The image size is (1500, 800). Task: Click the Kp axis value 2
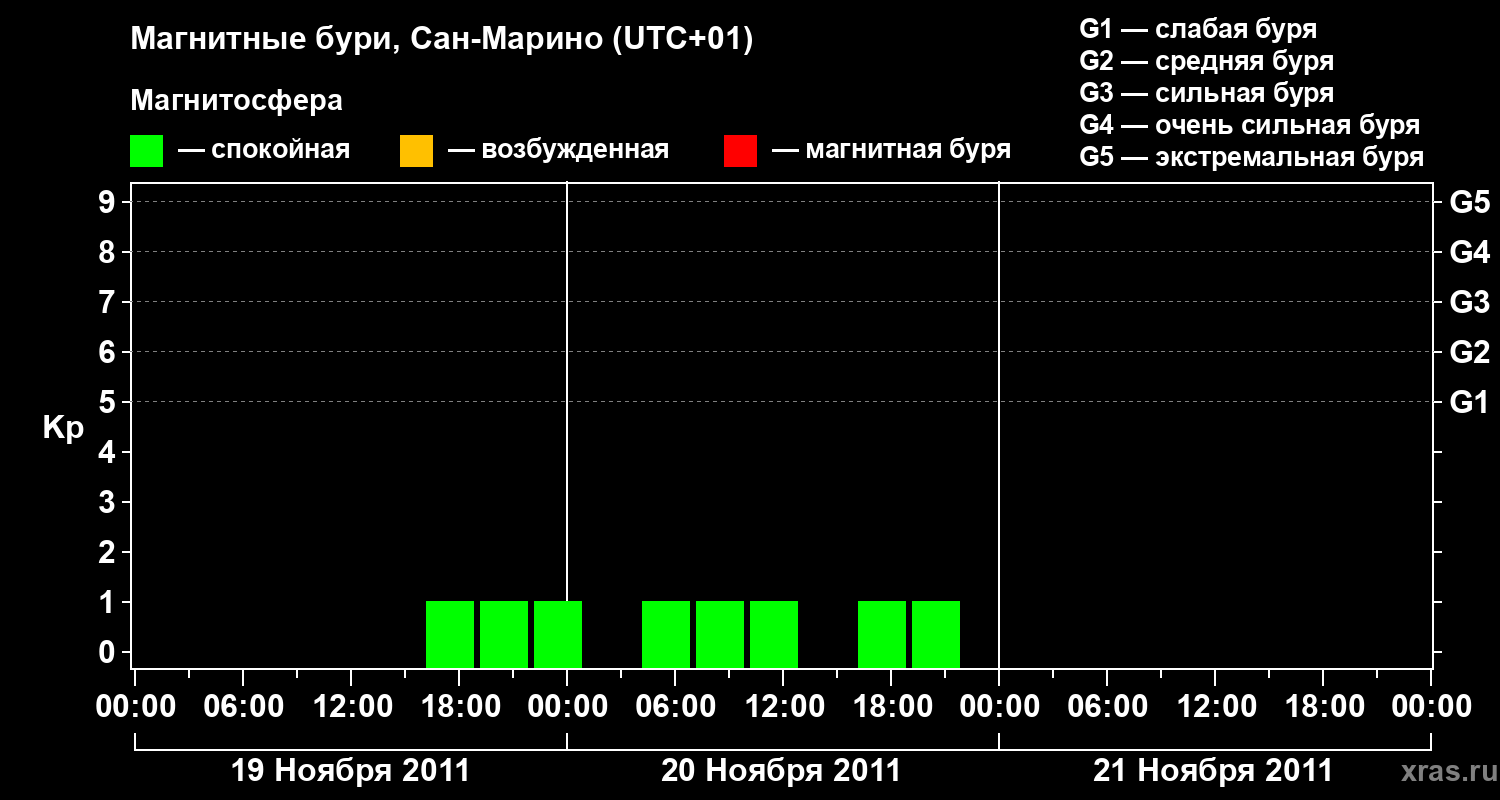109,552
